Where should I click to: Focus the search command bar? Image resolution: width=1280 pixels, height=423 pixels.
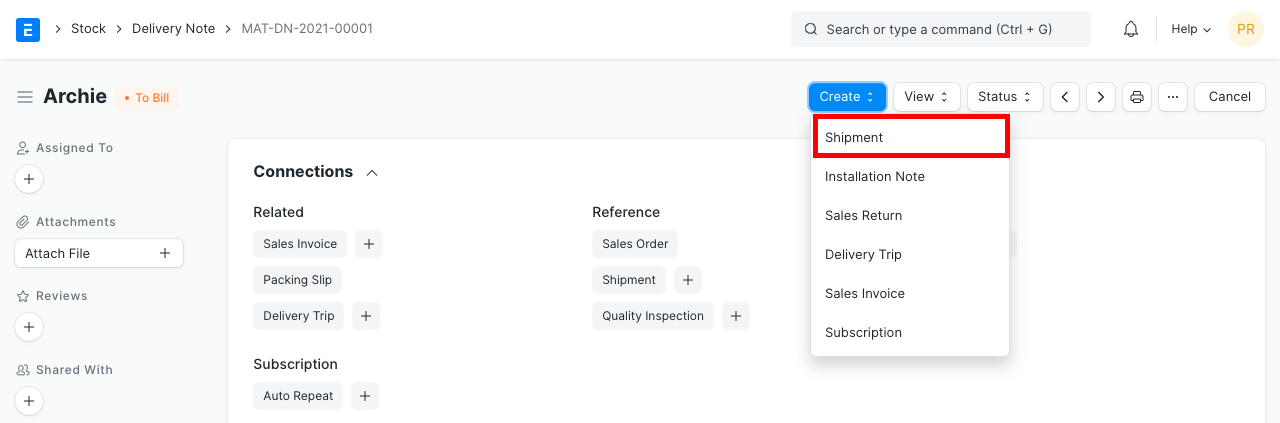pos(940,29)
